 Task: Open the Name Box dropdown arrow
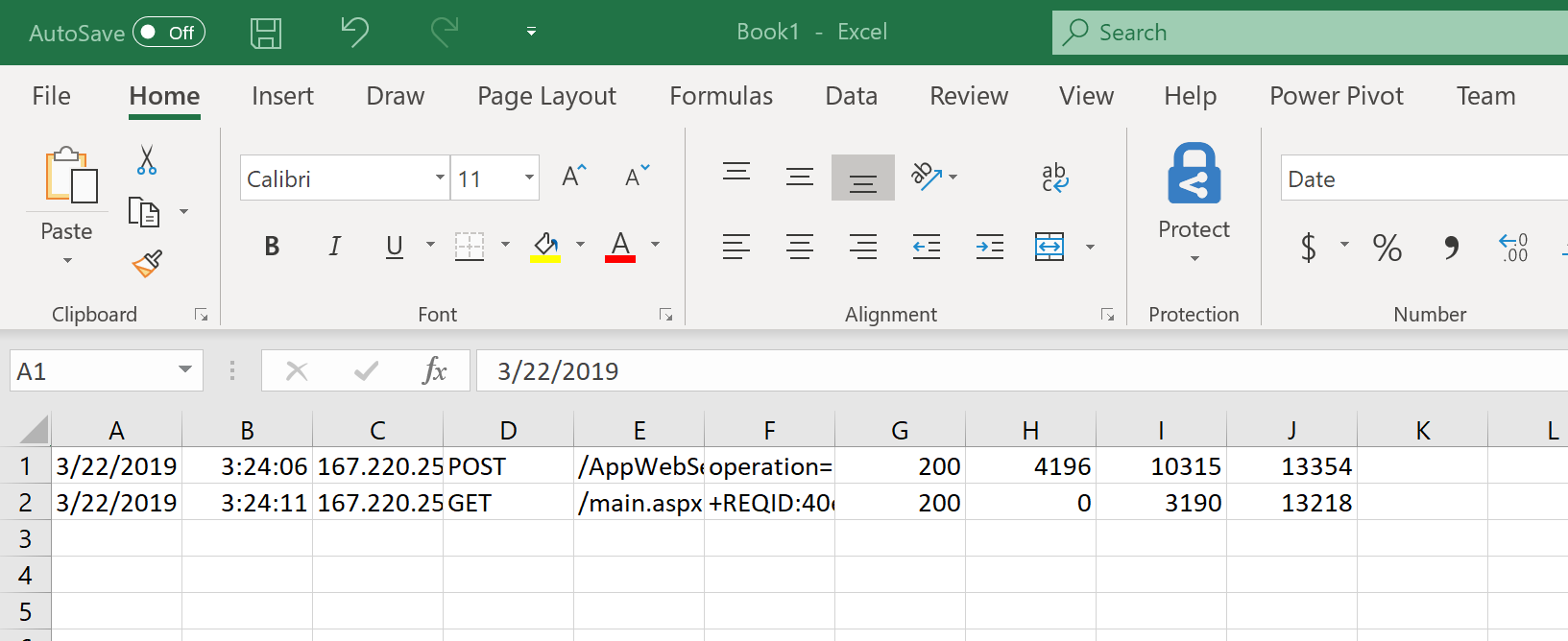point(185,370)
